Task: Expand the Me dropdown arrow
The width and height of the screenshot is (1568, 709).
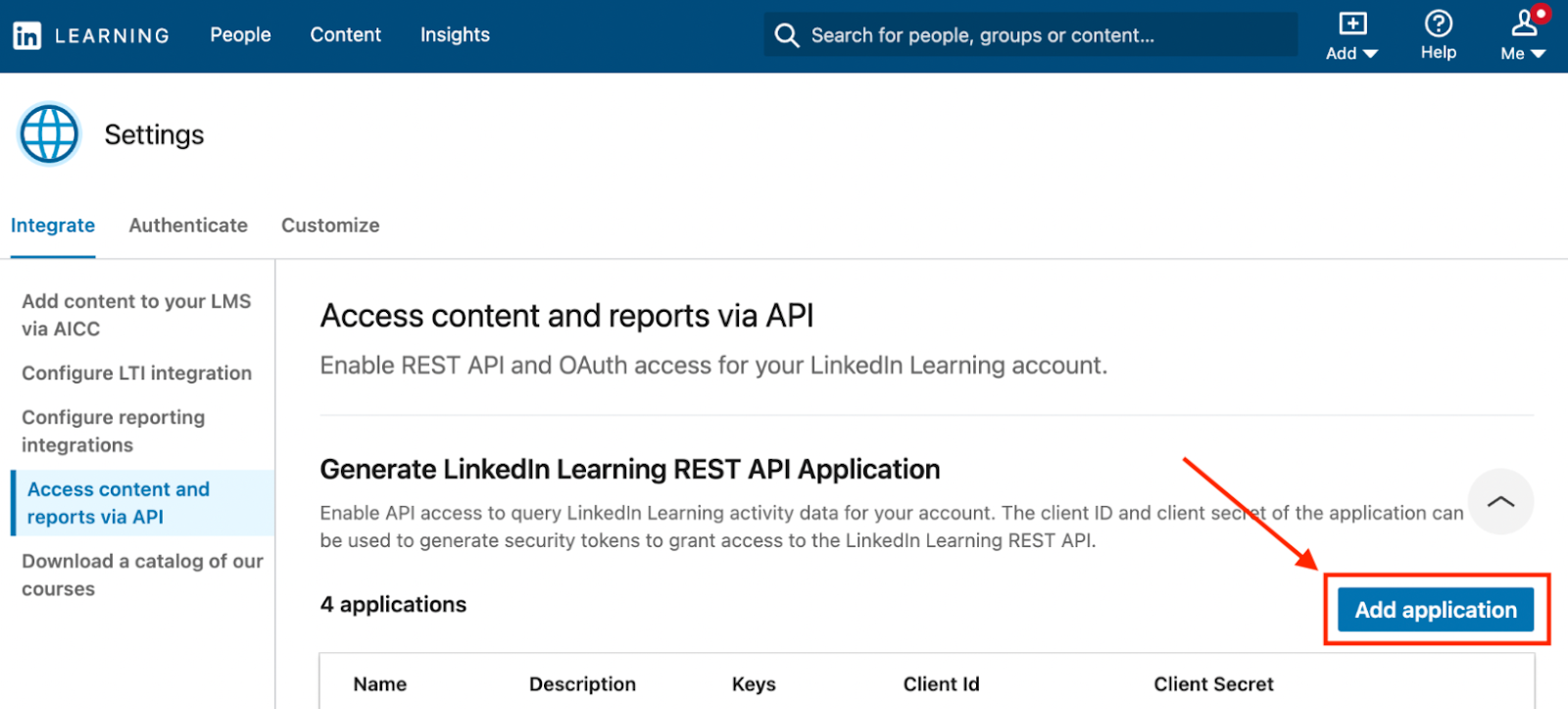Action: click(x=1538, y=54)
